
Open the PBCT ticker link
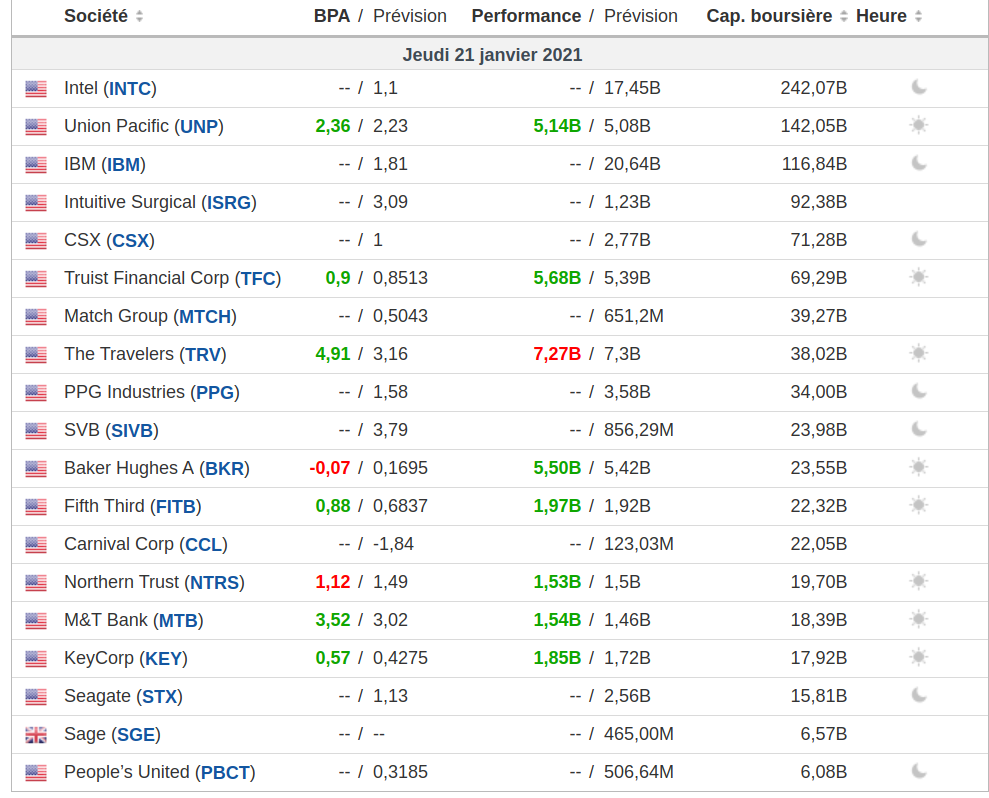coord(225,772)
